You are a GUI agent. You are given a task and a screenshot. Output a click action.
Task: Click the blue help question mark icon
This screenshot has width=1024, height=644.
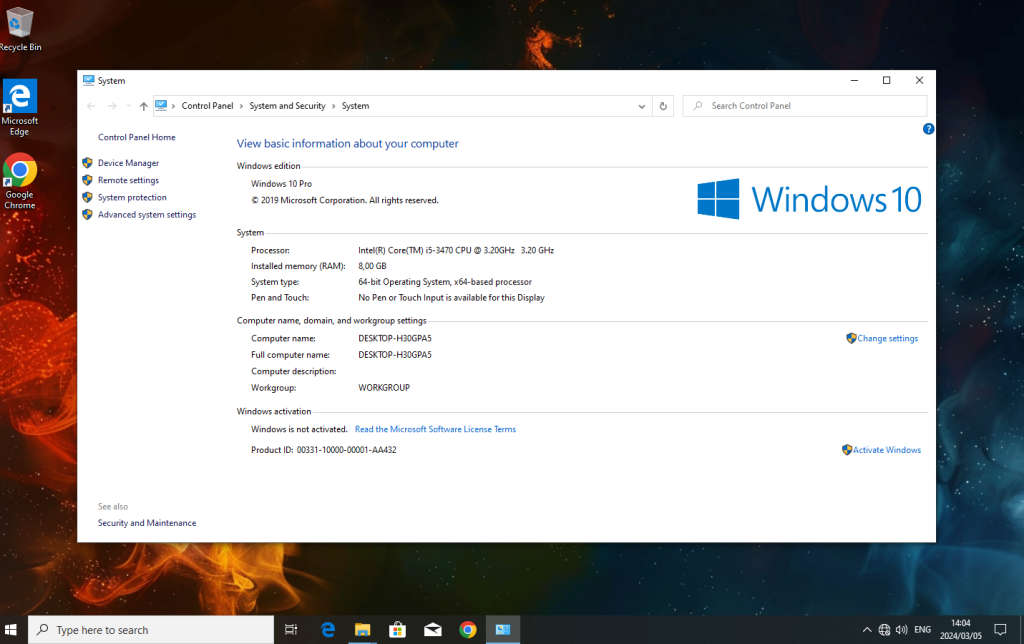click(928, 129)
